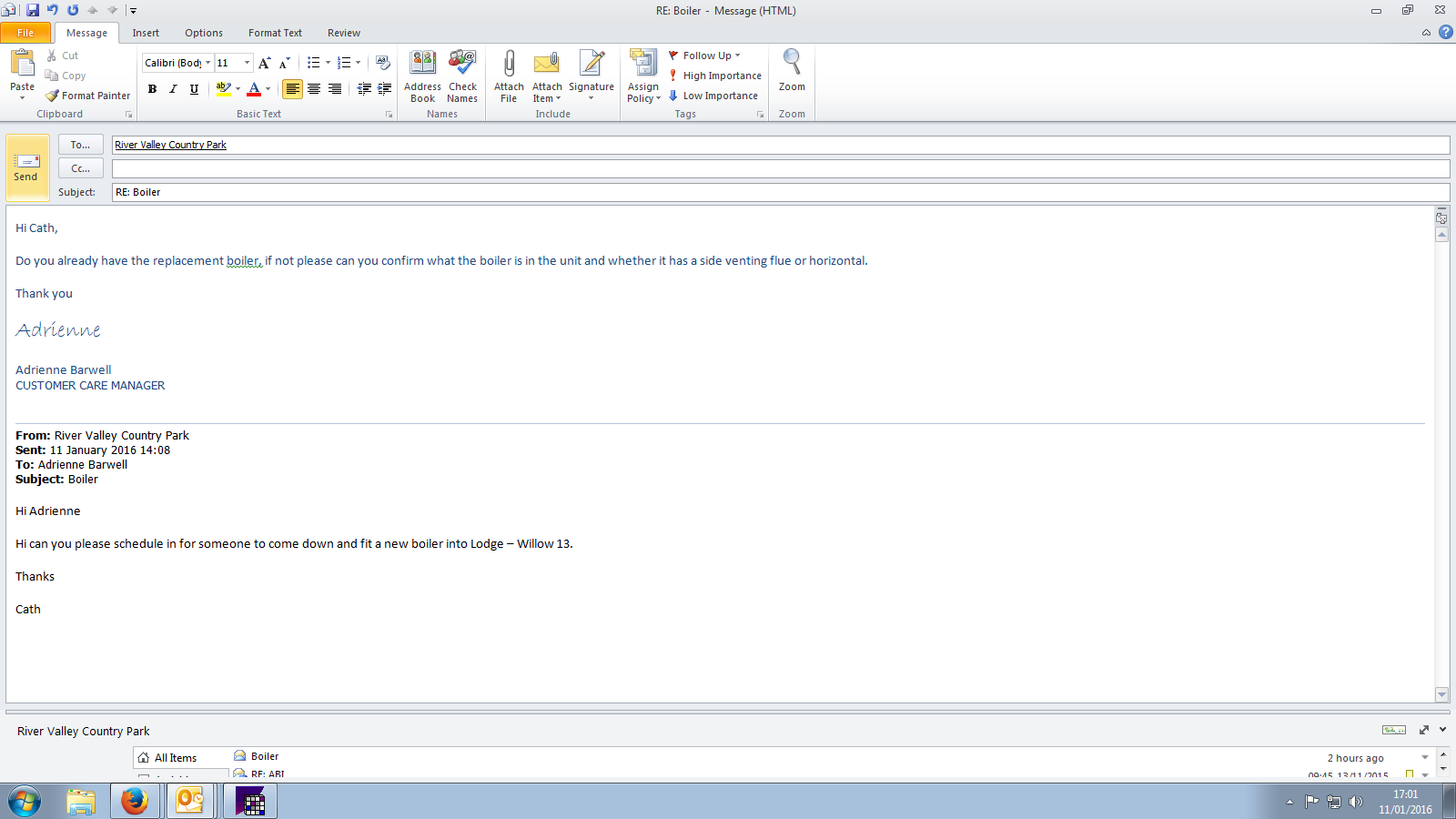Viewport: 1456px width, 819px height.
Task: Click recipient River Valley Country Park
Action: [170, 145]
